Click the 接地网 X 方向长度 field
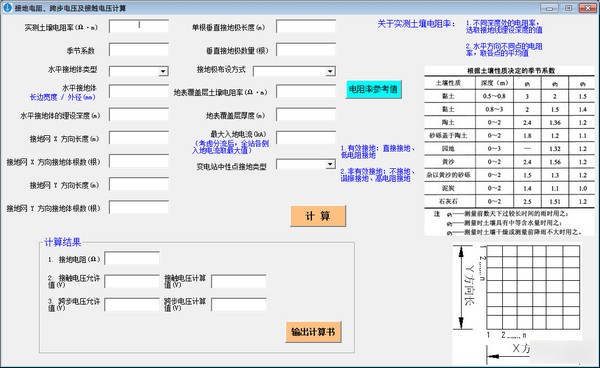Image resolution: width=600 pixels, height=368 pixels. (139, 138)
